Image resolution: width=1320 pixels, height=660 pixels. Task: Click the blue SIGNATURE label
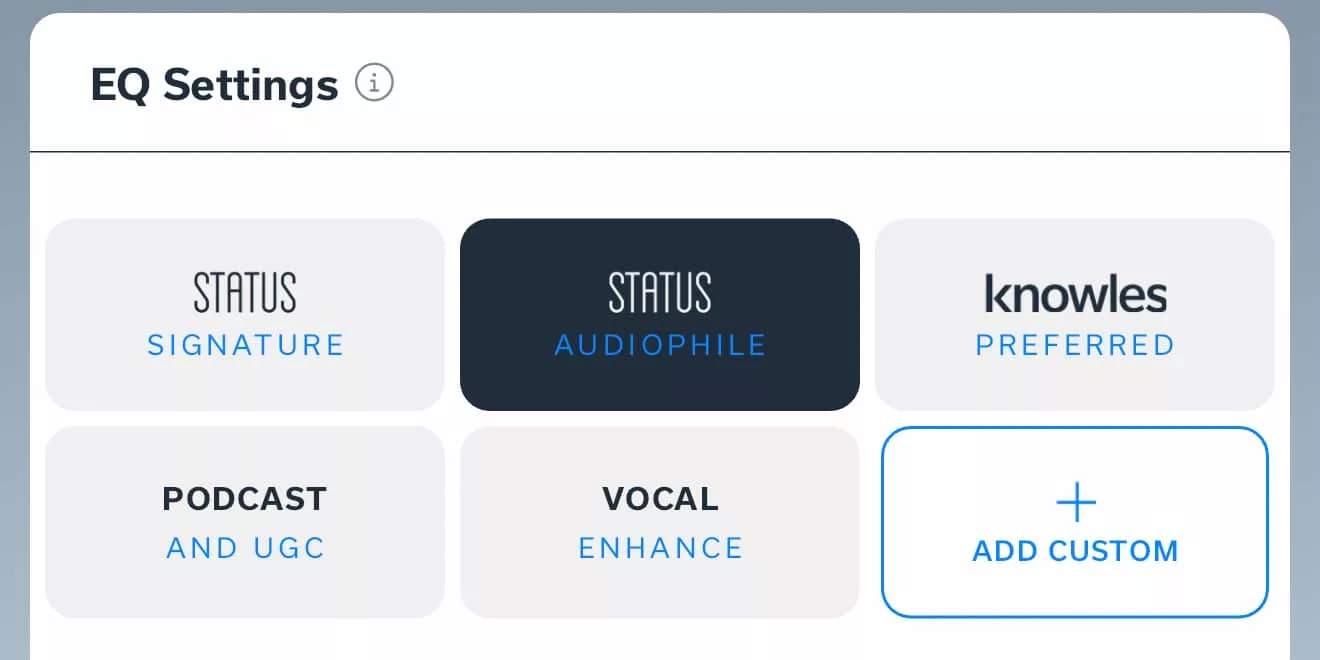[x=245, y=345]
